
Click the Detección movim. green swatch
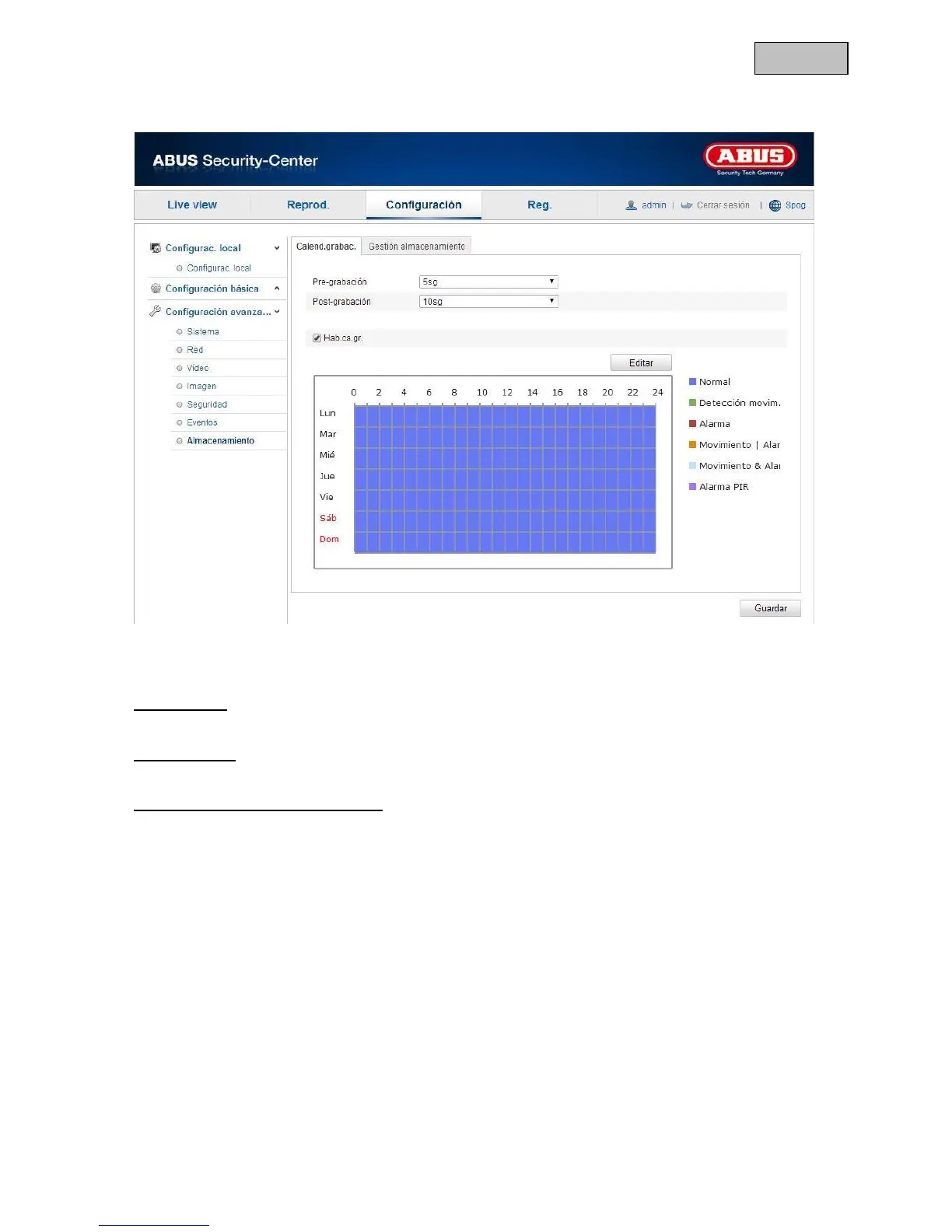coord(692,403)
